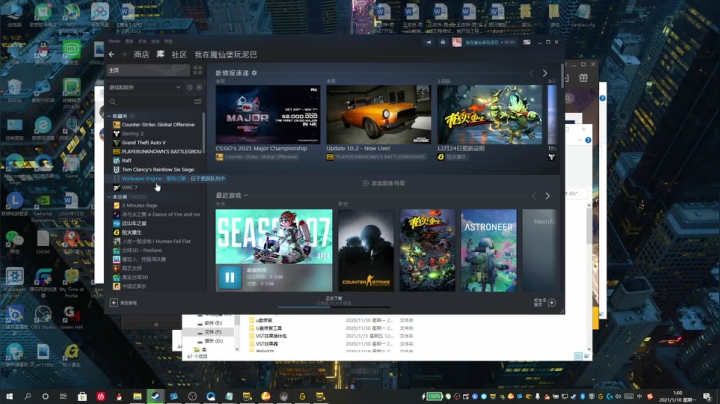This screenshot has width=720, height=404.
Task: Open downloads via 正在下载 status
Action: click(334, 299)
